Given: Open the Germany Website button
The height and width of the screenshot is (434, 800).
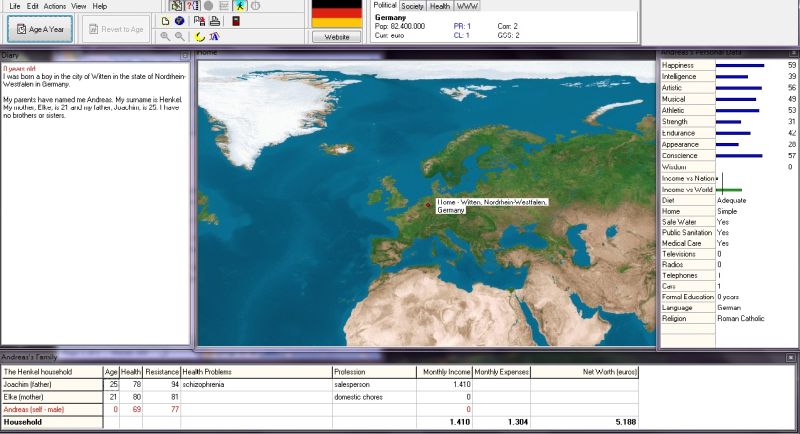Looking at the screenshot, I should pos(337,37).
